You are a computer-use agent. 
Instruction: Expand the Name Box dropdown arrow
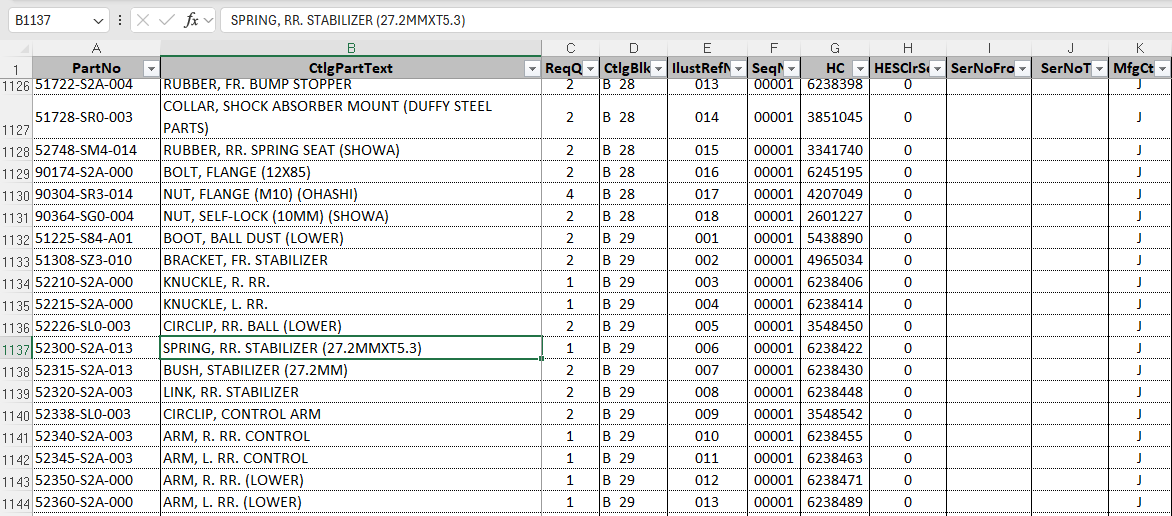click(98, 20)
